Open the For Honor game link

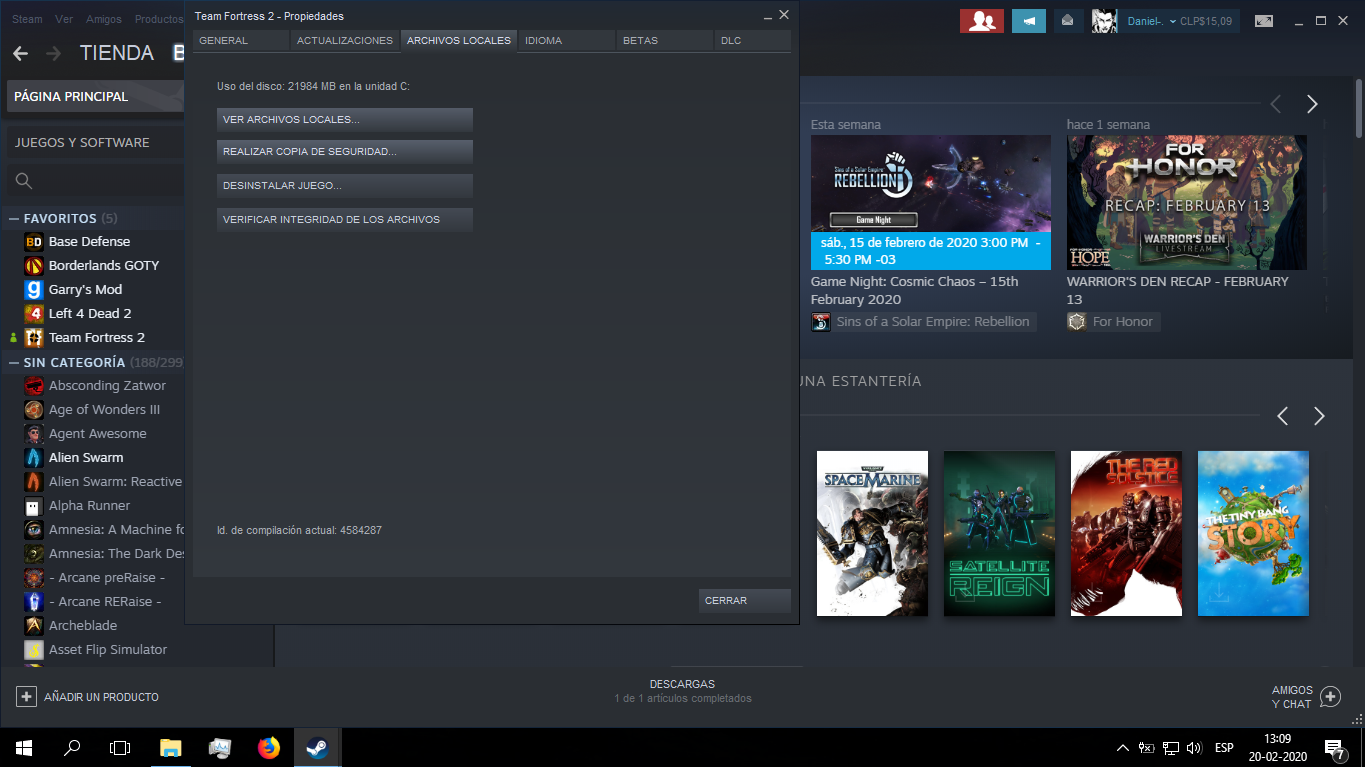click(x=1113, y=322)
